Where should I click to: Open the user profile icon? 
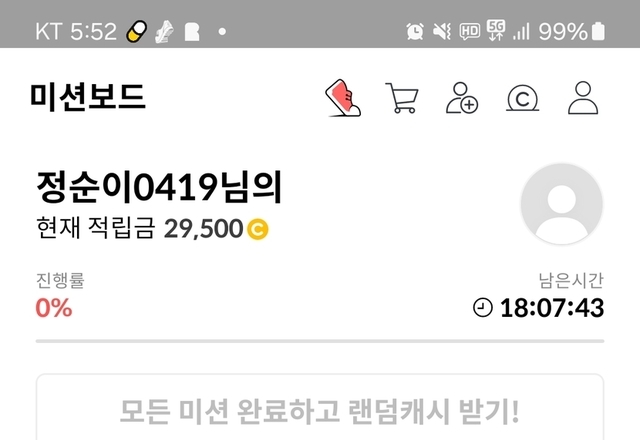pos(583,98)
